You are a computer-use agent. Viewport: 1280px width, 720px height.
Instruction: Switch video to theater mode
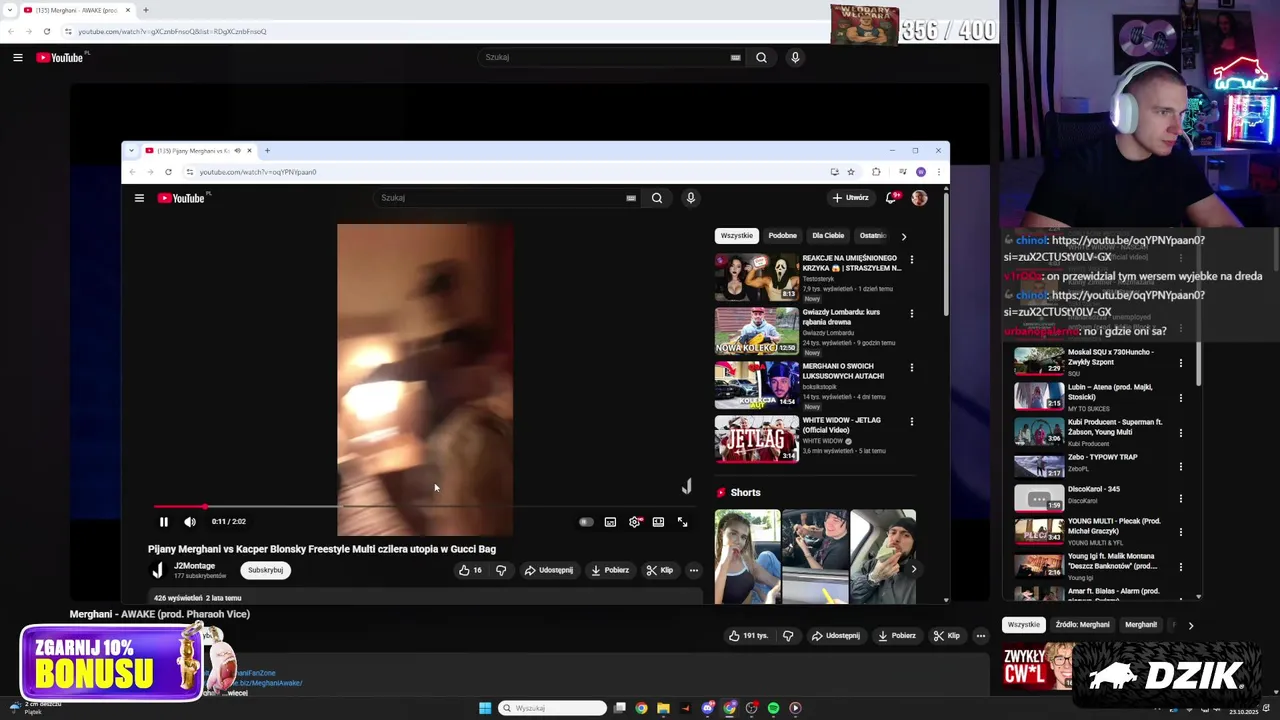point(658,522)
